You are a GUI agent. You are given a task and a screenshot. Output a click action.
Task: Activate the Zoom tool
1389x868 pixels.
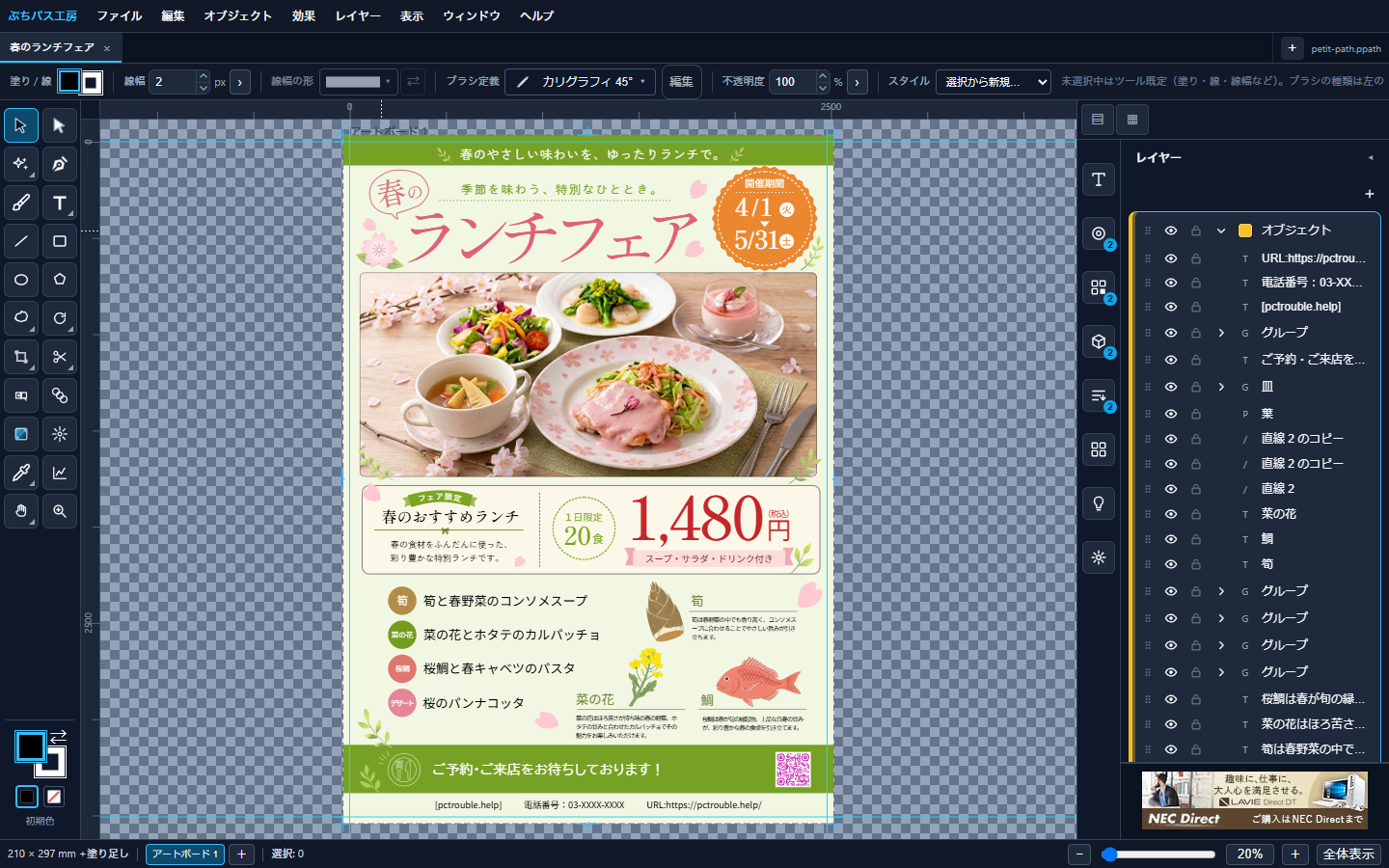click(60, 511)
